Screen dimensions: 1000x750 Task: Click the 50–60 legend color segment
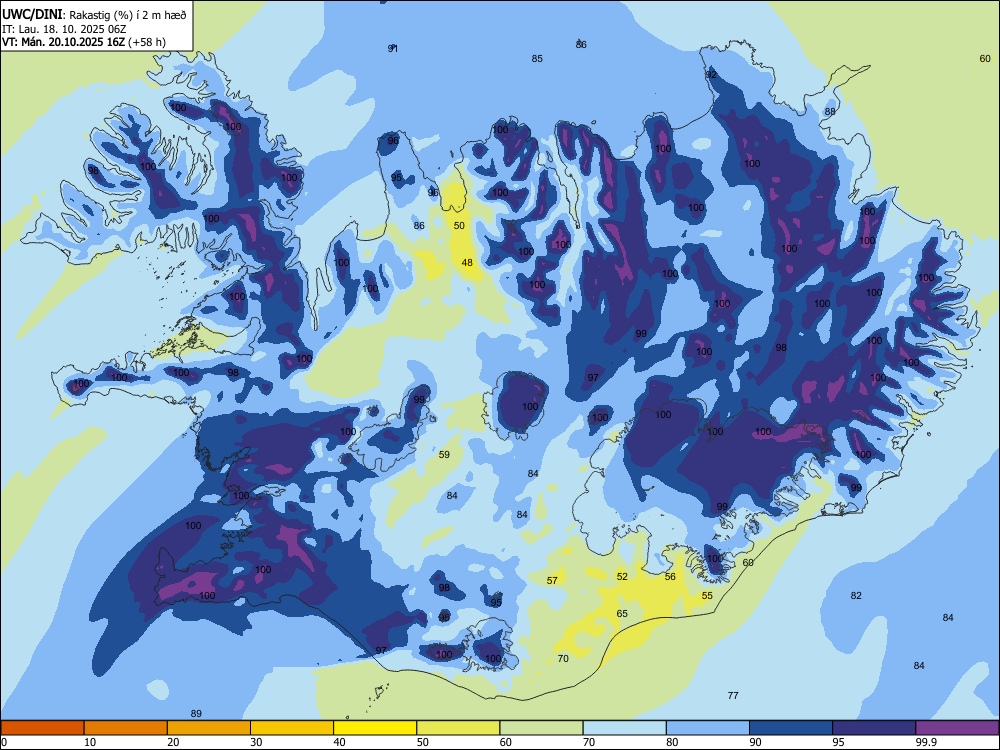point(458,728)
